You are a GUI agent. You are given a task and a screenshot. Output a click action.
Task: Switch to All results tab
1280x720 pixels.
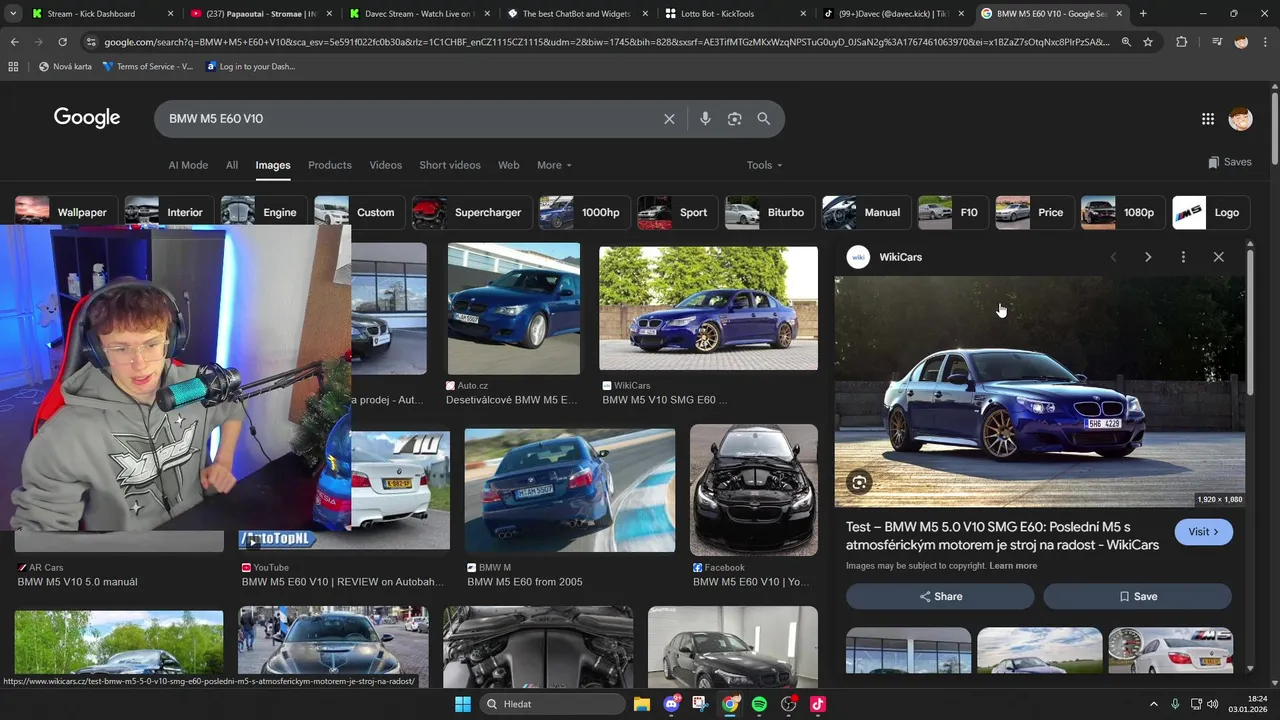[232, 165]
